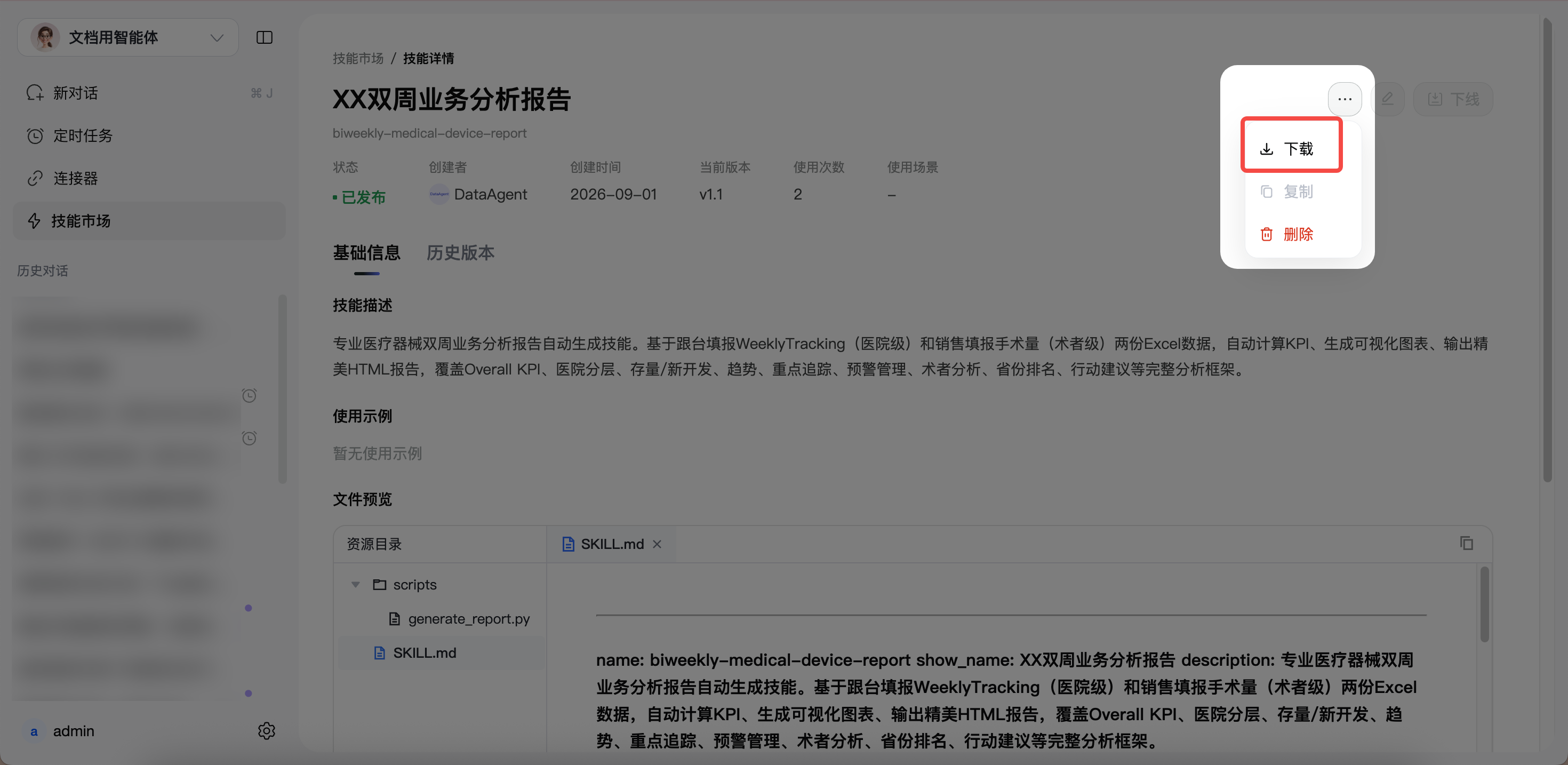Open generate_report.py in the file tree
Screen dimensions: 1568x765
point(459,619)
